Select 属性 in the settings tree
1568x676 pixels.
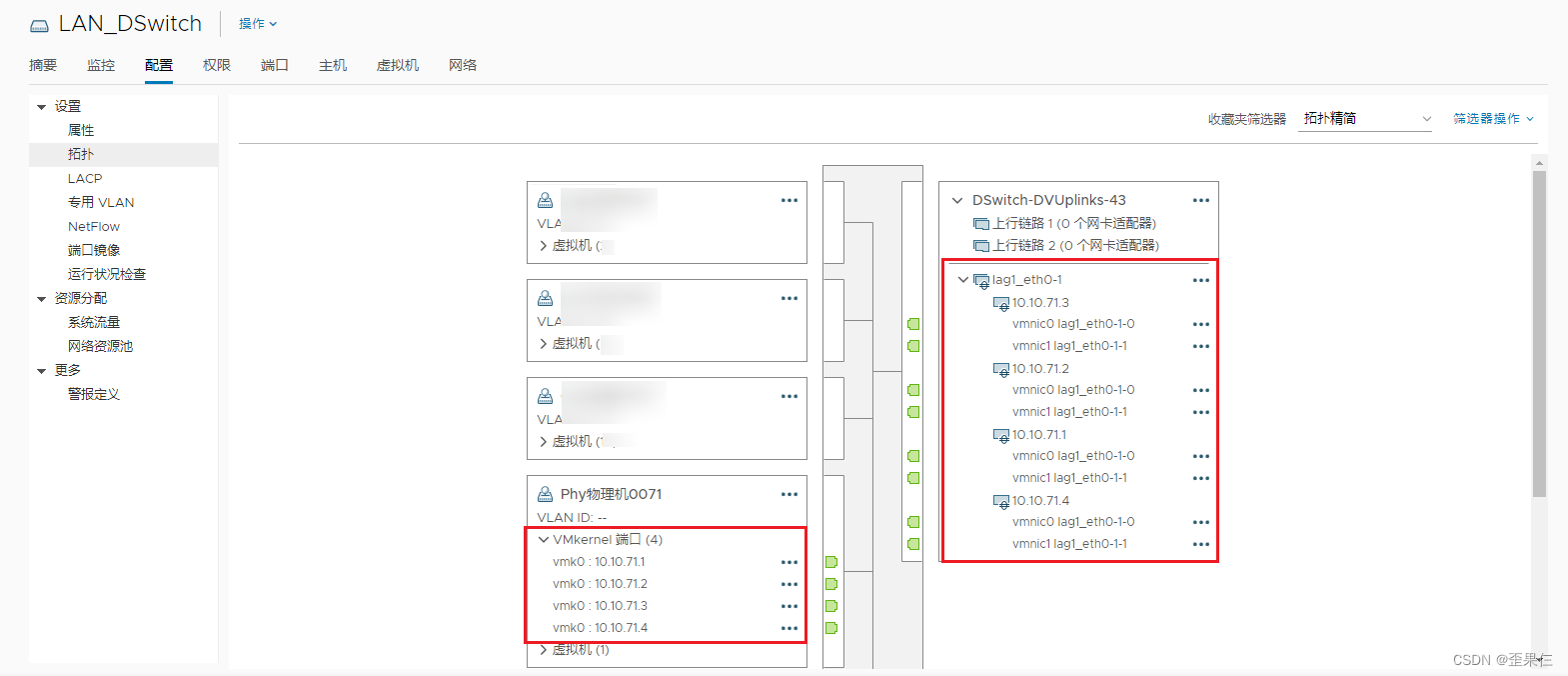81,130
